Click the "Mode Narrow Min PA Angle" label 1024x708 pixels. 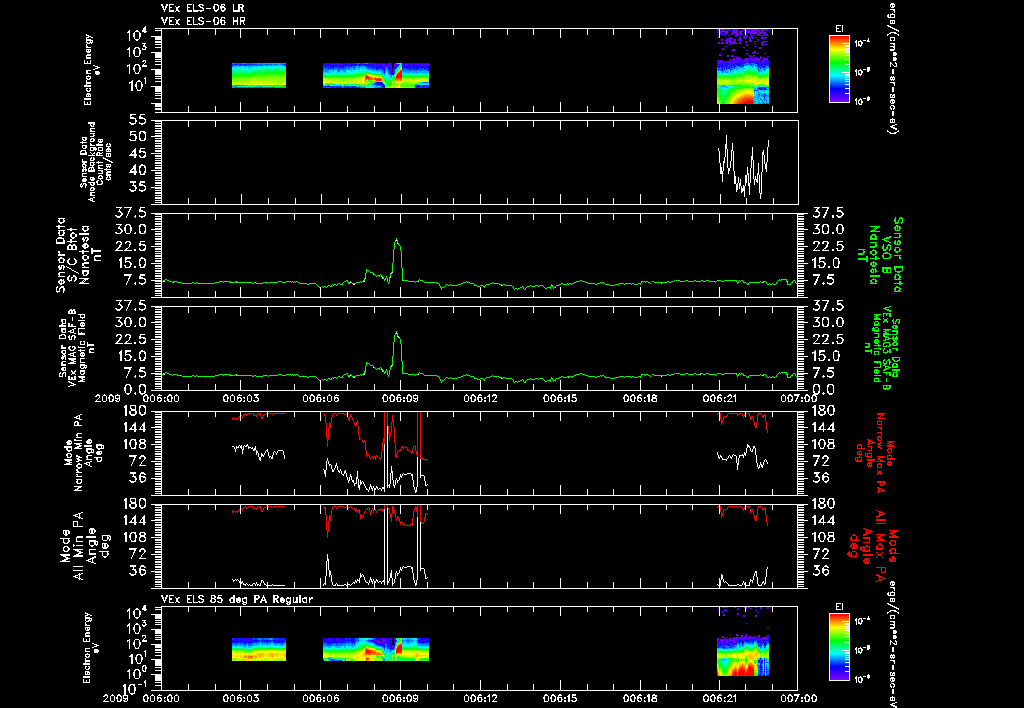84,451
